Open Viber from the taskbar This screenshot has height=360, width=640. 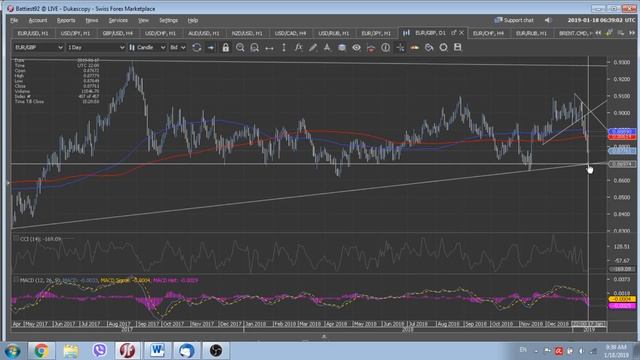(99, 351)
